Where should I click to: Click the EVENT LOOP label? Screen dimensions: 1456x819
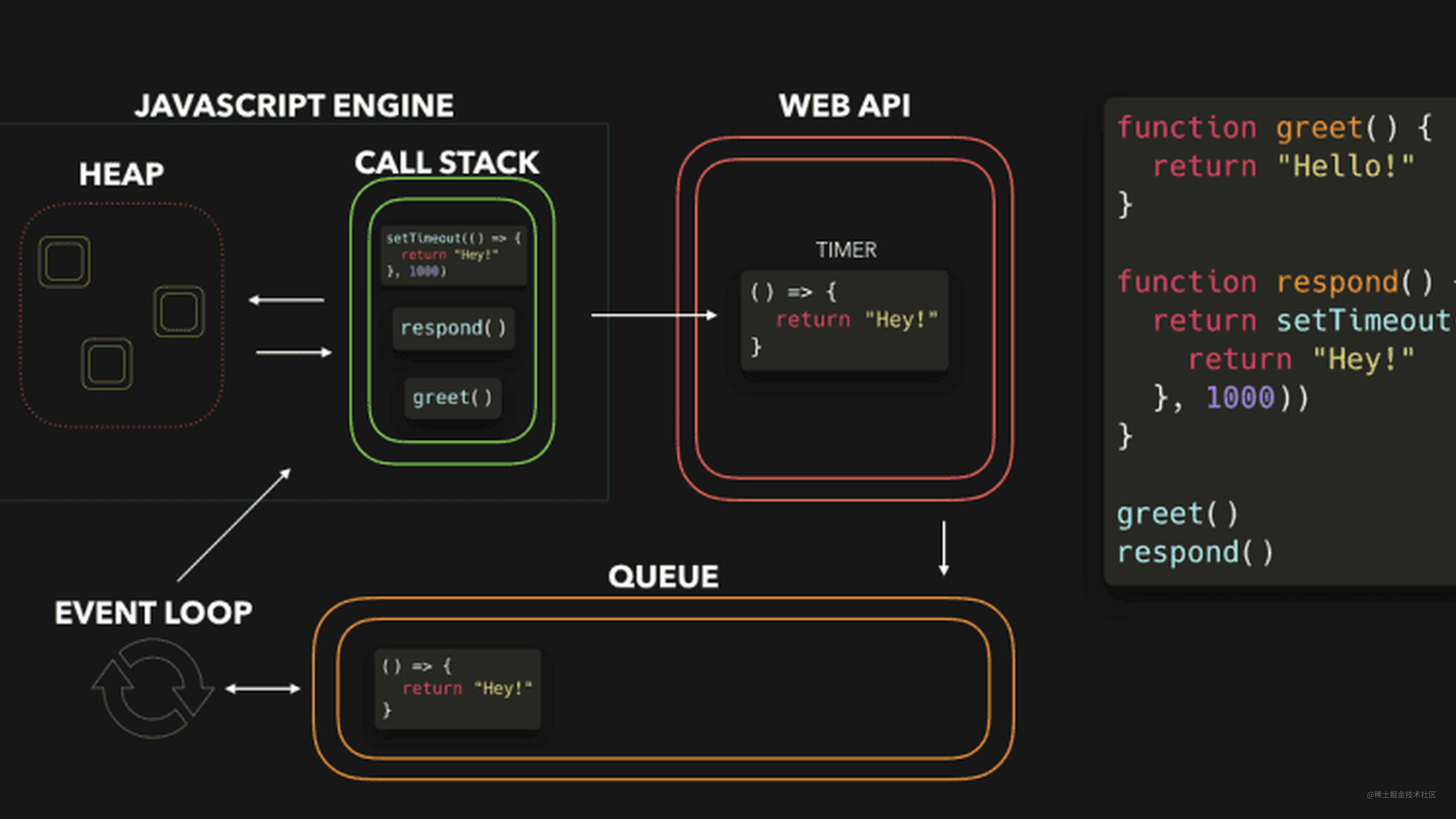(153, 613)
